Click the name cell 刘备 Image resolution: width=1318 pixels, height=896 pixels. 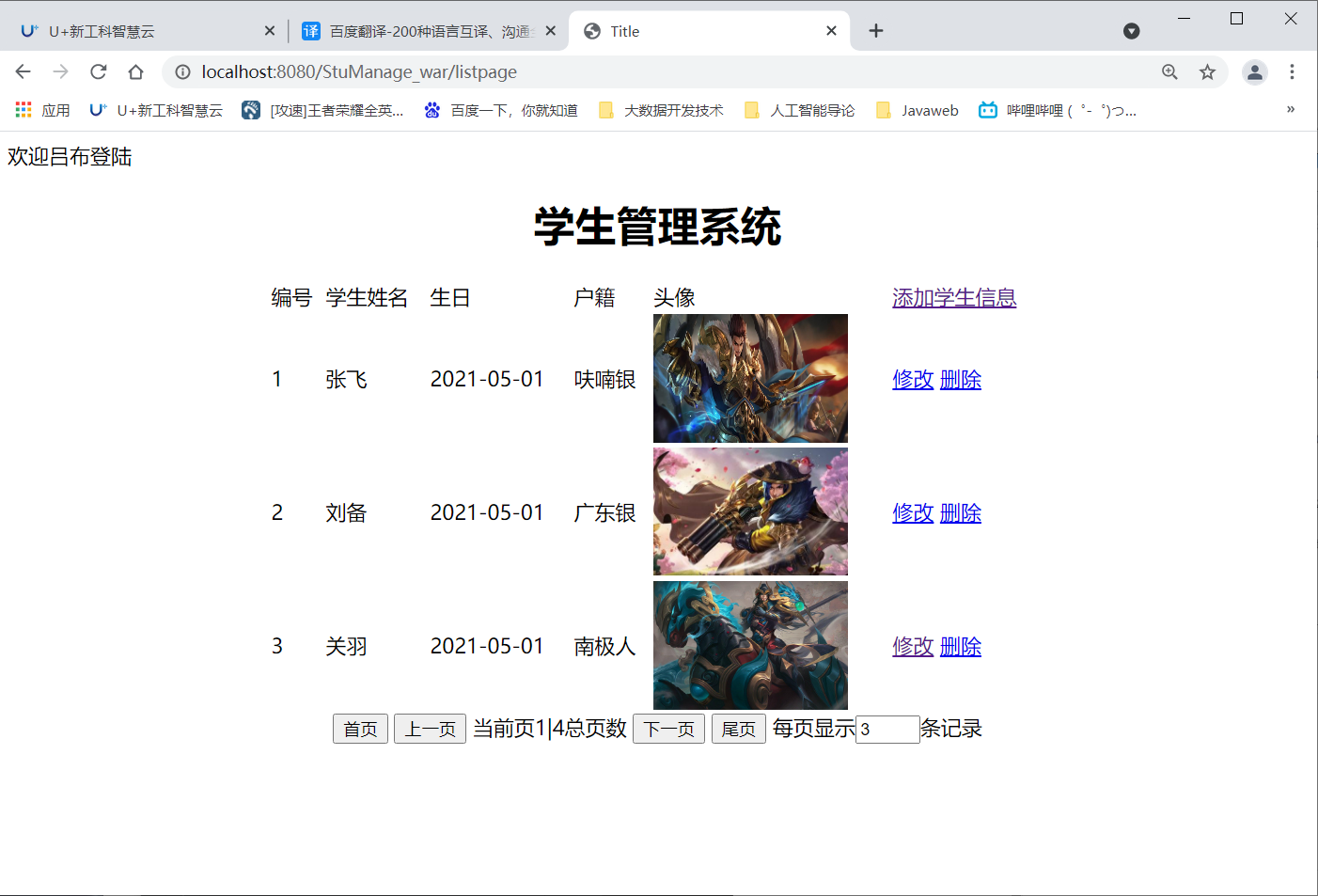346,513
